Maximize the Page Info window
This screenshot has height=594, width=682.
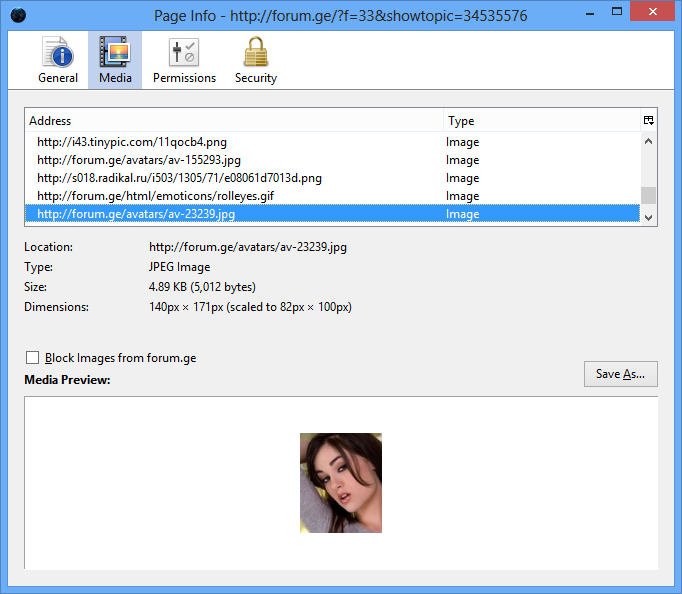pos(617,12)
